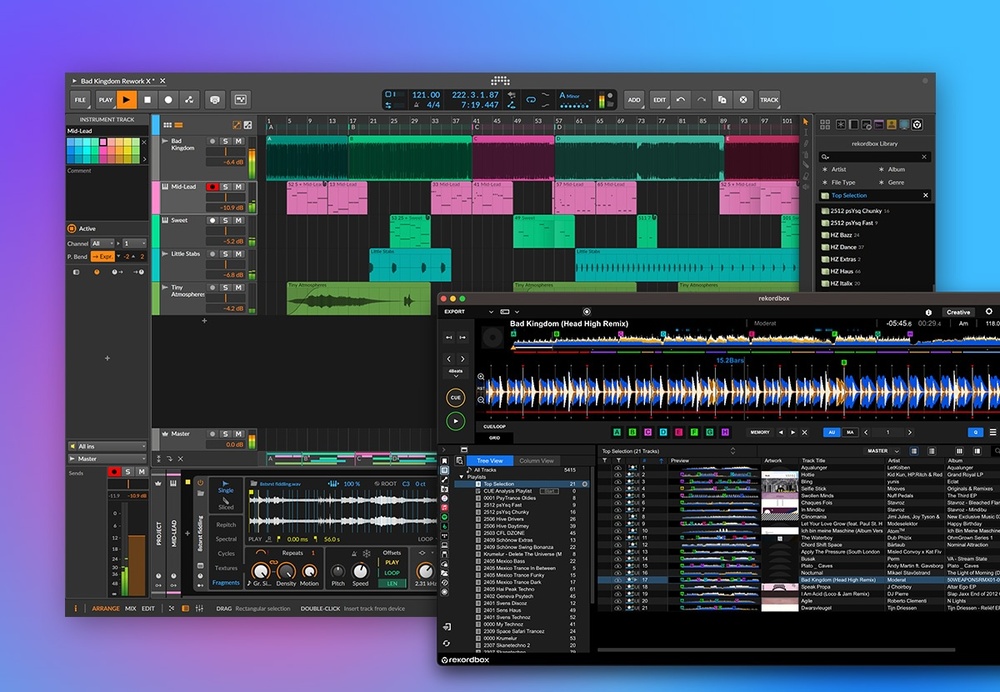Click rekordbox sync refresh icon at bottom-left sidebar
This screenshot has width=1000, height=692.
(x=446, y=643)
